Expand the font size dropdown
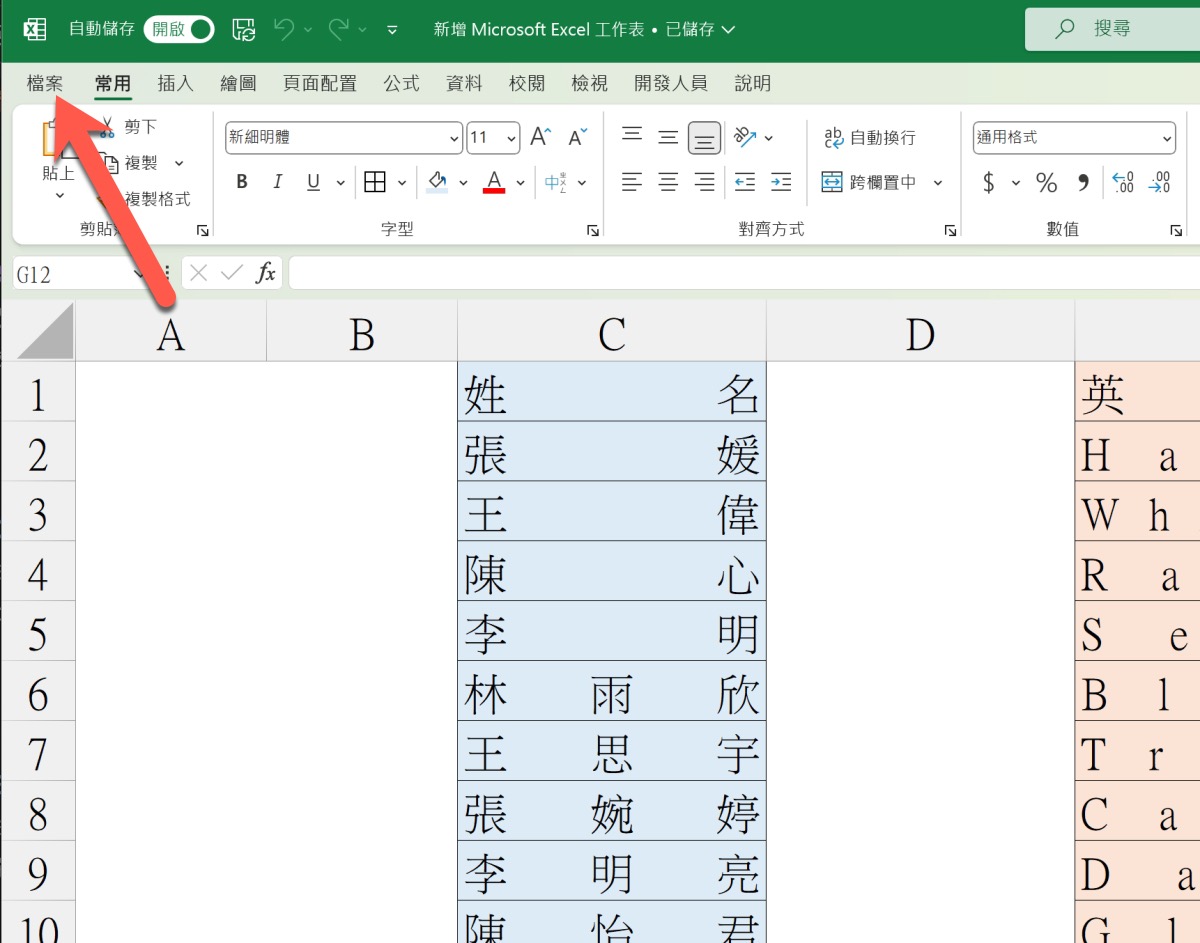 512,138
